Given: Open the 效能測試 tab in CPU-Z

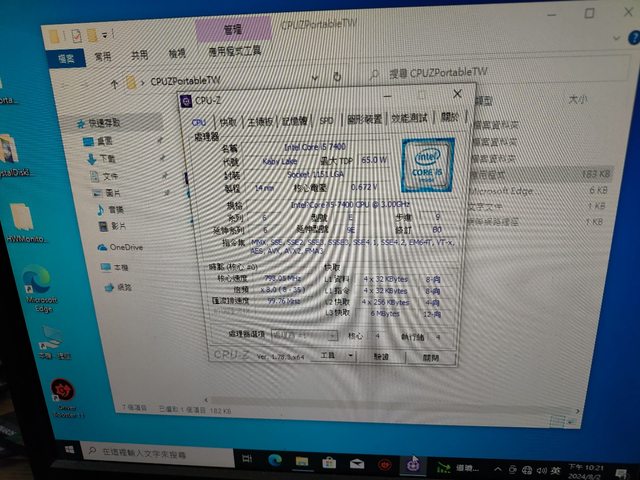Looking at the screenshot, I should (409, 119).
